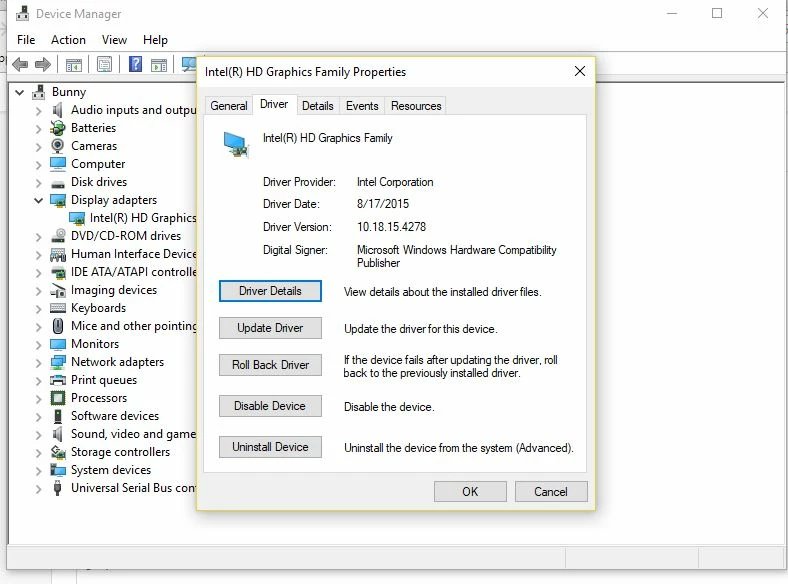The height and width of the screenshot is (584, 788).
Task: Maximize the Device Manager window
Action: point(717,14)
